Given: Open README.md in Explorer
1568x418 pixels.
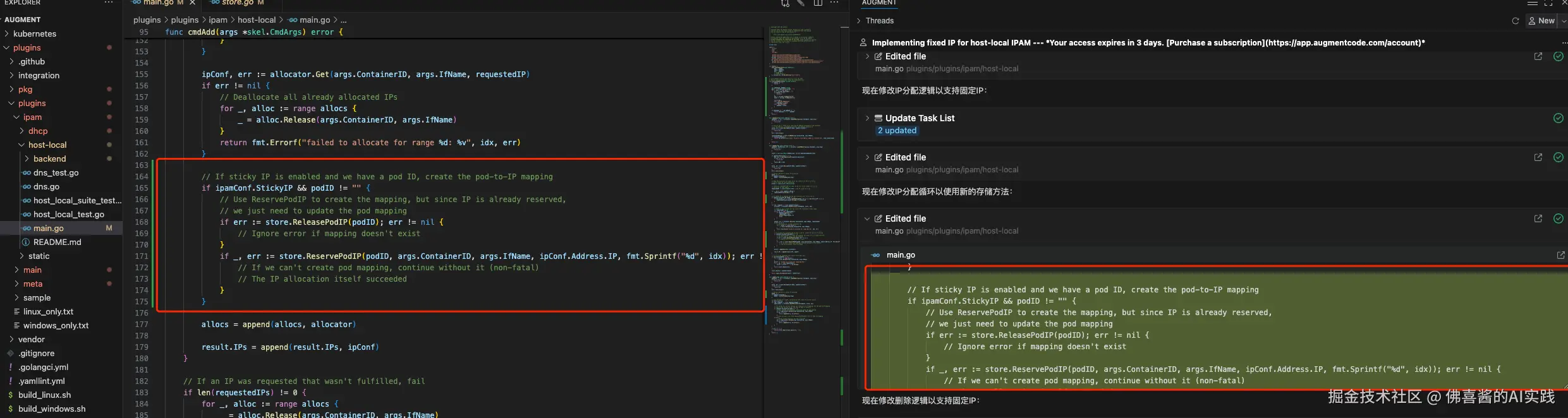Looking at the screenshot, I should (x=61, y=242).
